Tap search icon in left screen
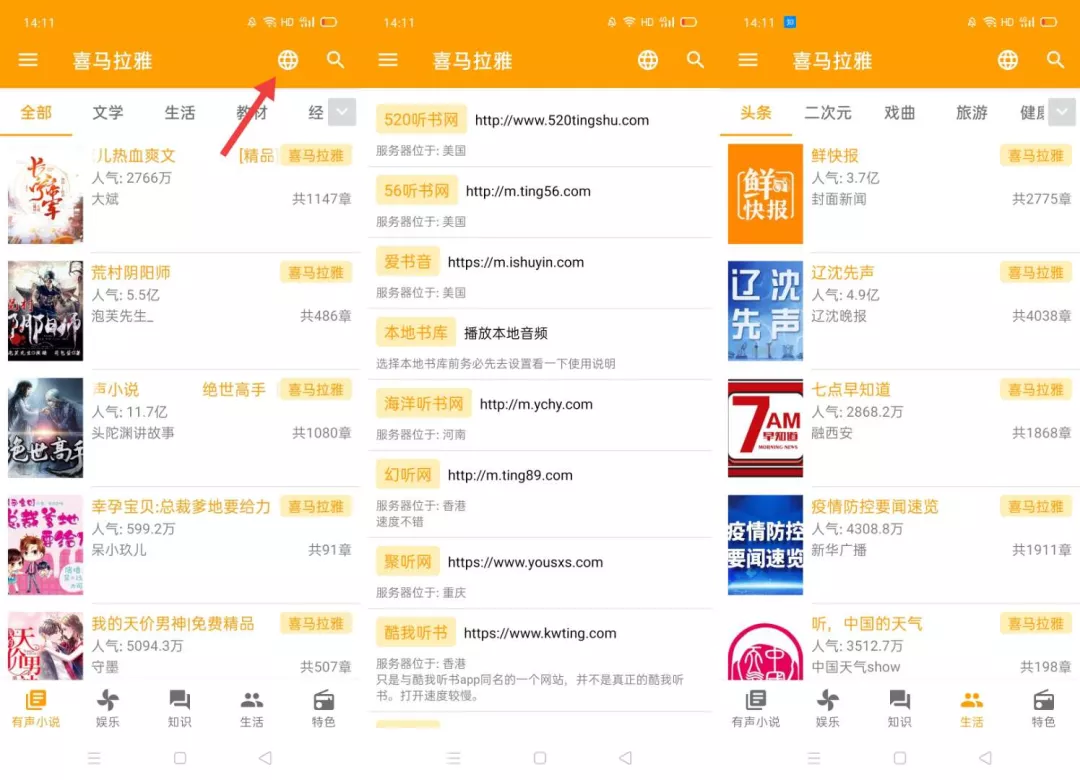Screen dimensions: 1080x780 coord(335,60)
